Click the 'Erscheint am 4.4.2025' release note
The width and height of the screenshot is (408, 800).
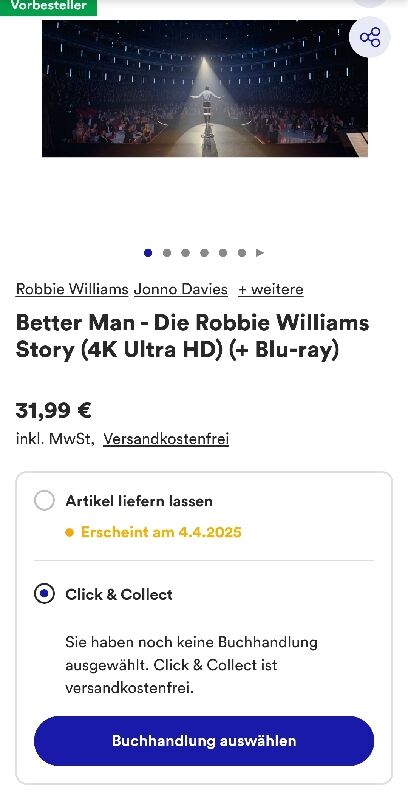click(x=161, y=532)
